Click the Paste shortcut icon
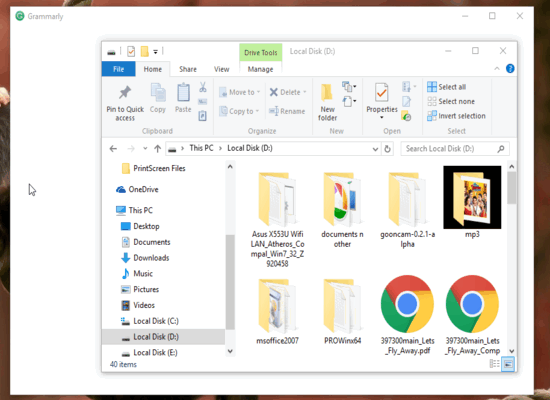This screenshot has height=400, width=550. (203, 115)
